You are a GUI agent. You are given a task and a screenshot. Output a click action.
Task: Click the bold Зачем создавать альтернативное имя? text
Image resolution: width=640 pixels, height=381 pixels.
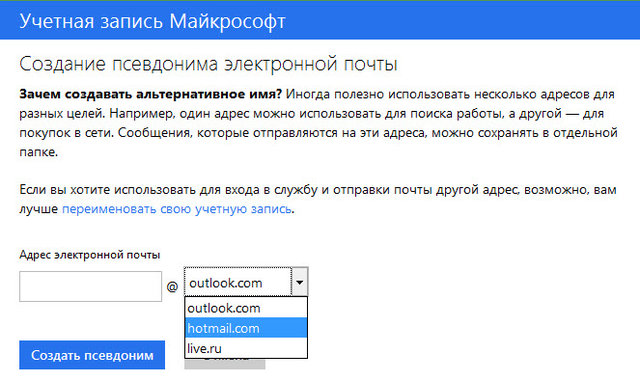(x=150, y=94)
